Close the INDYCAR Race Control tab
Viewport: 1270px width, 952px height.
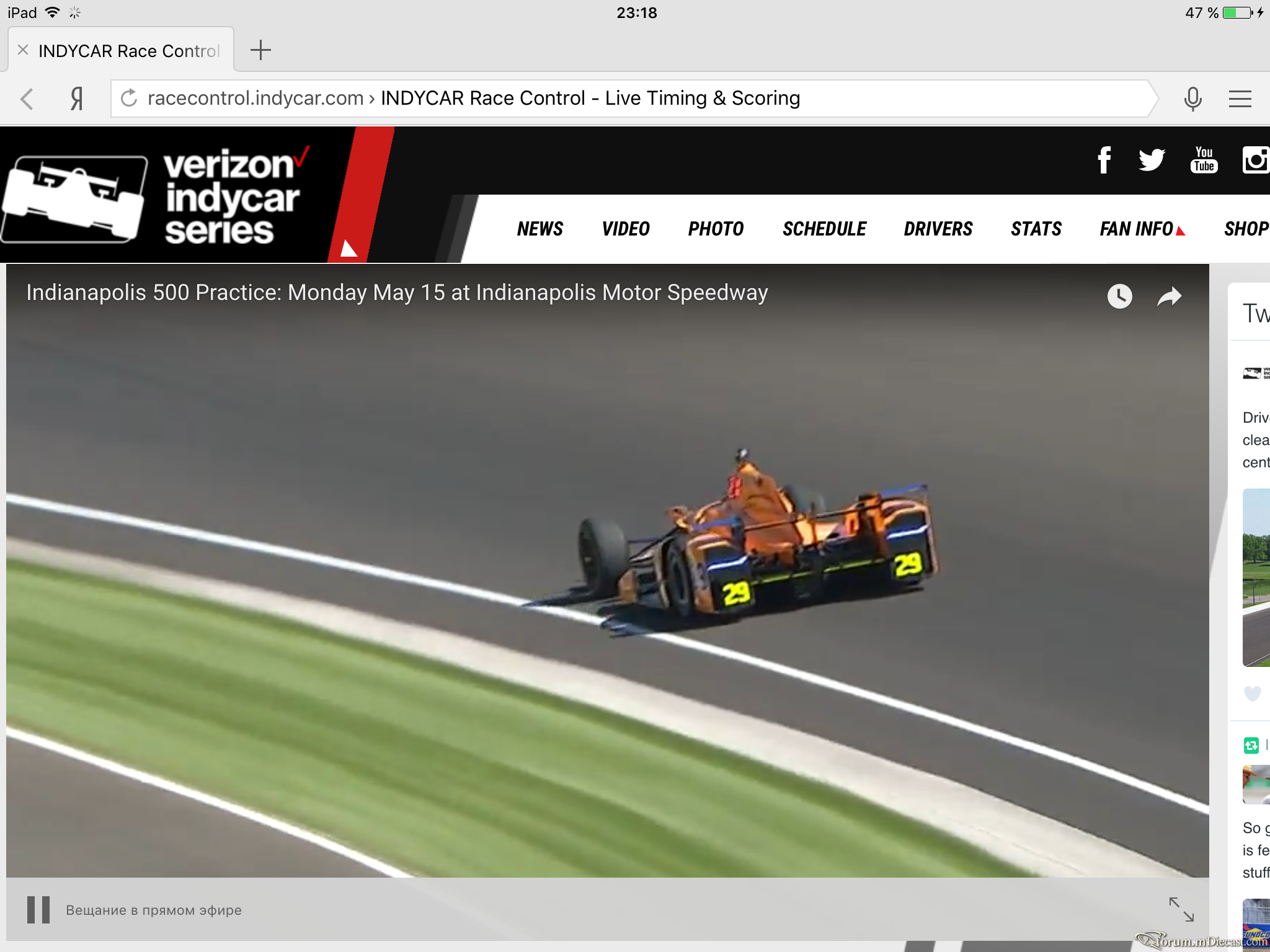point(23,50)
